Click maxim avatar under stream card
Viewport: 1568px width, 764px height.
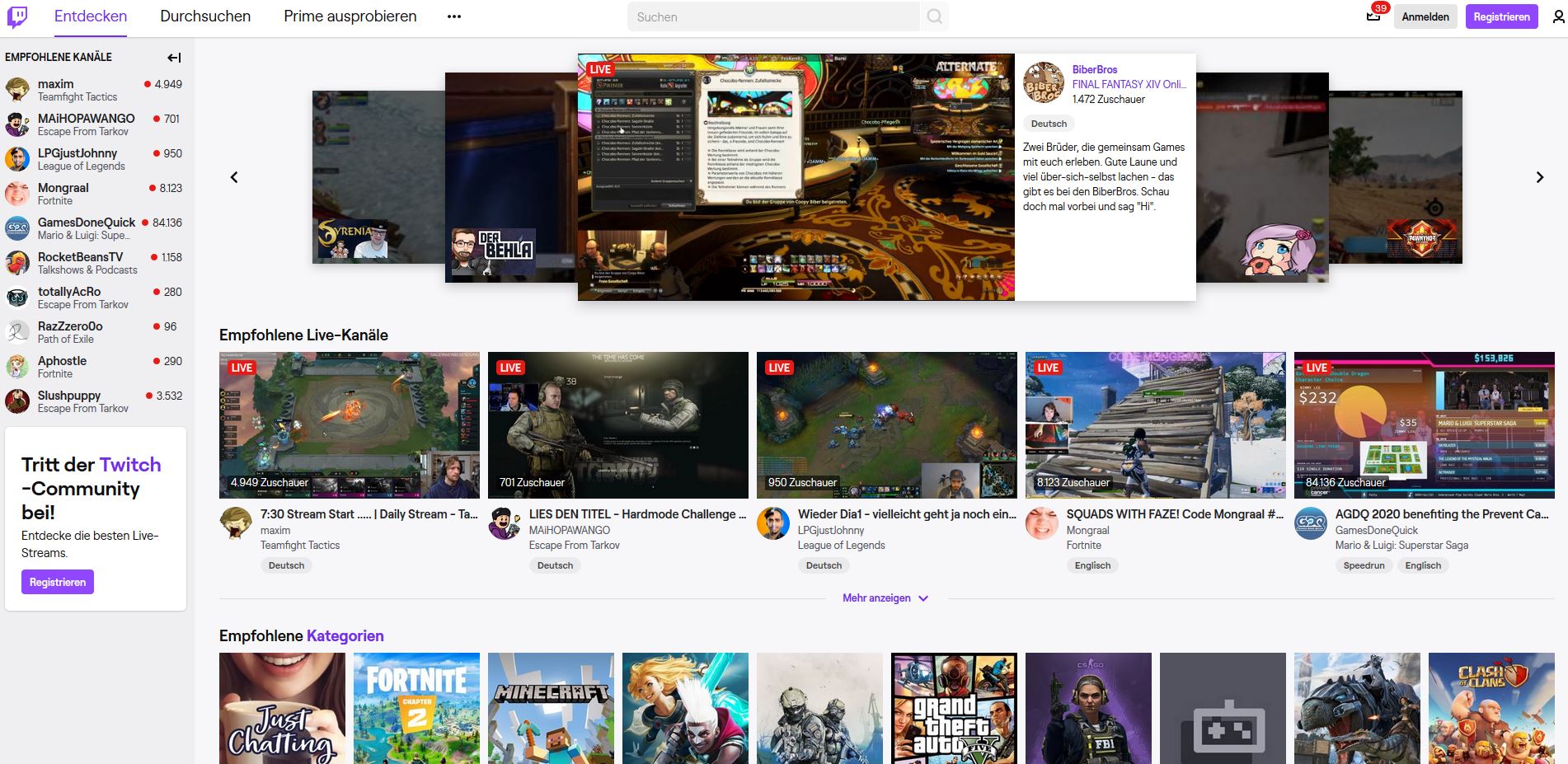coord(236,523)
